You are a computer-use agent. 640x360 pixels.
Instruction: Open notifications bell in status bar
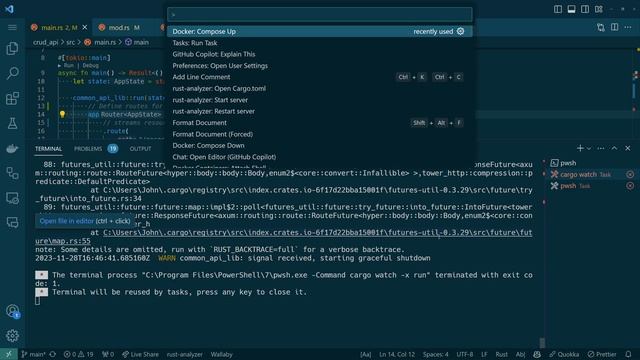[628, 354]
